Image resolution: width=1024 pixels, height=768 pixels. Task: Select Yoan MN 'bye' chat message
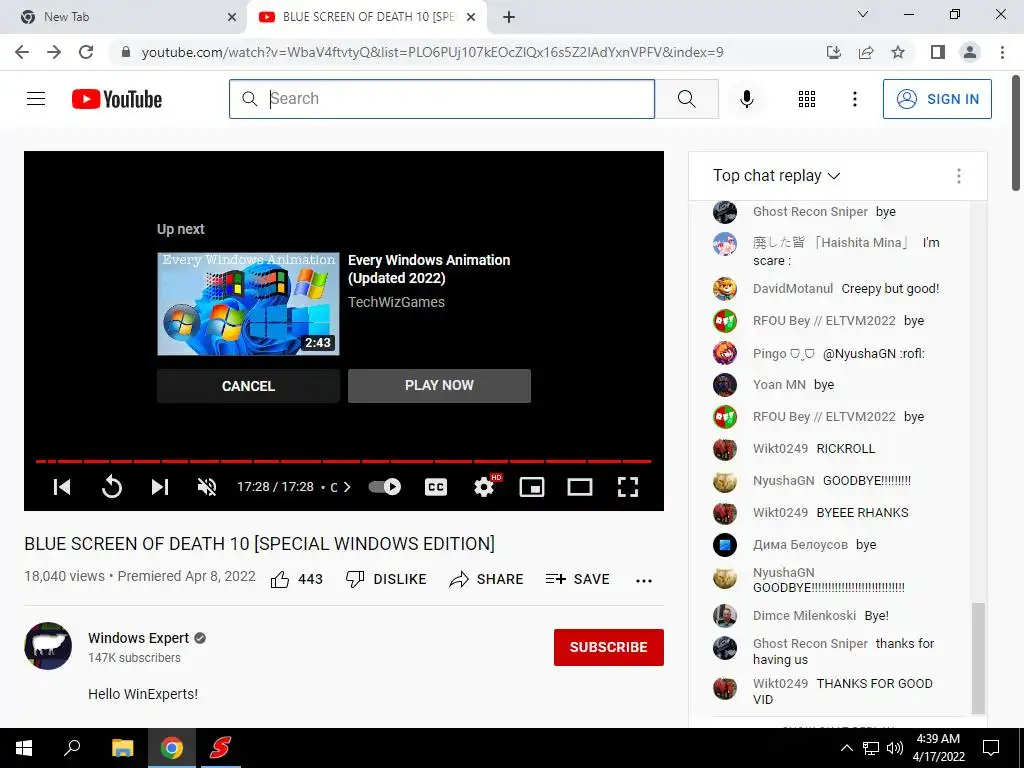(824, 385)
